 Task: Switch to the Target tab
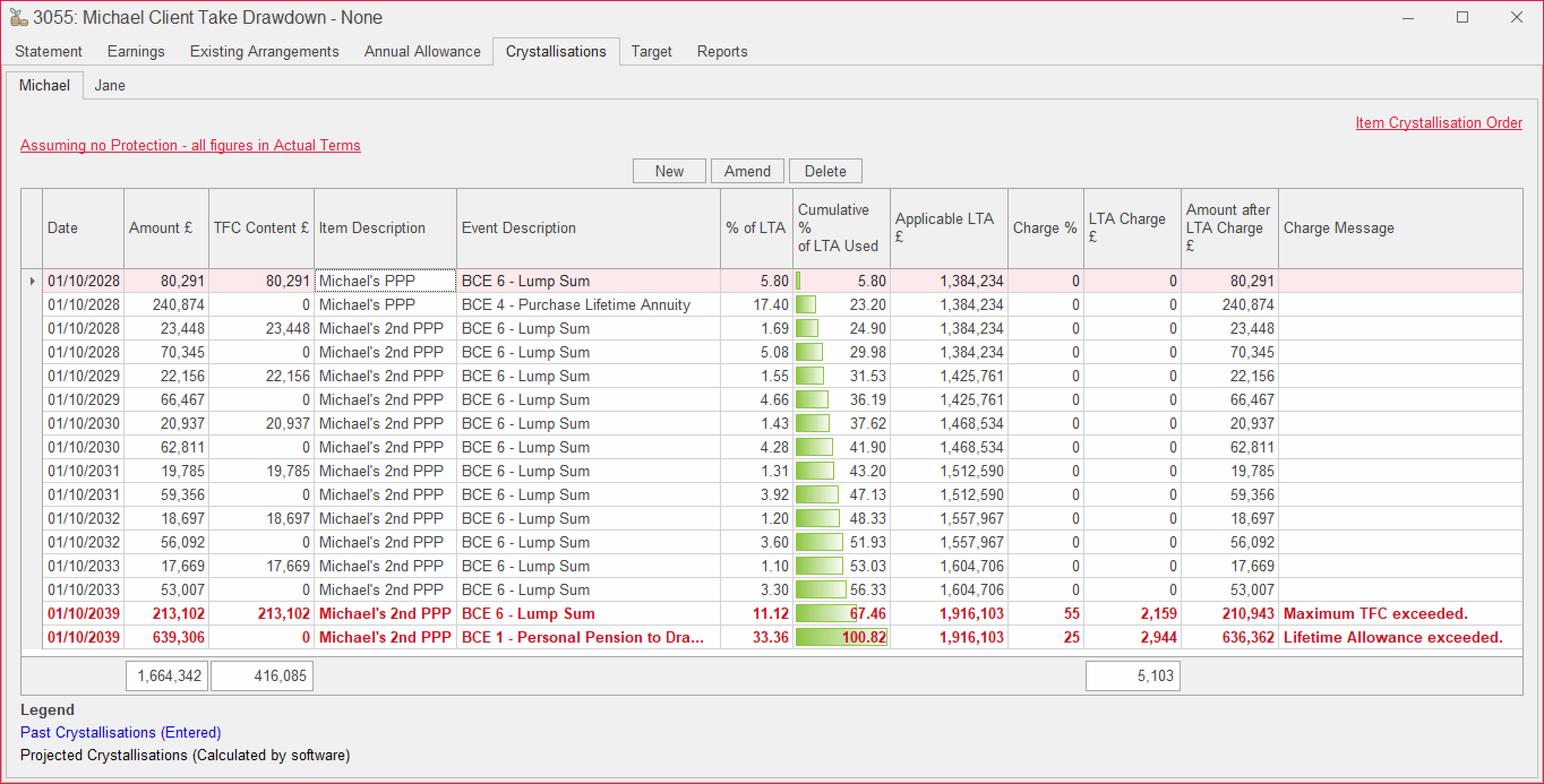pyautogui.click(x=651, y=51)
